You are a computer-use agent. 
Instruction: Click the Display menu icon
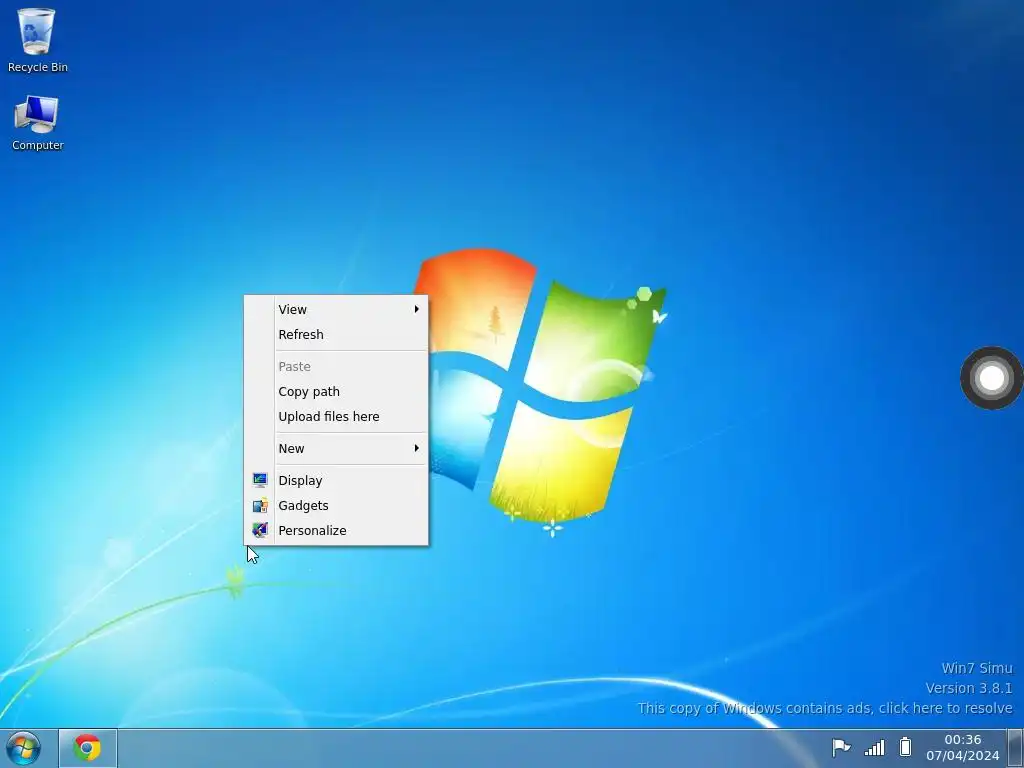tap(260, 480)
